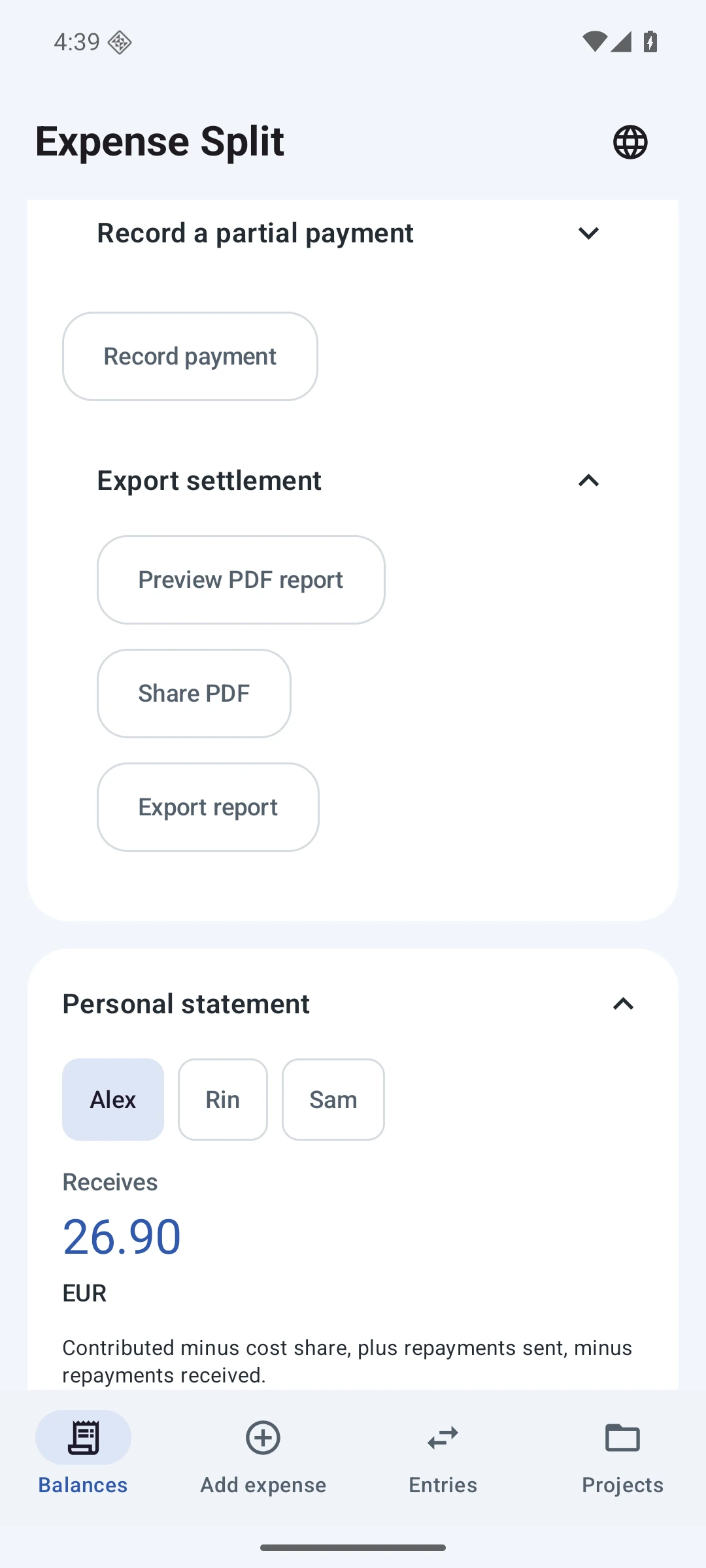
Task: Tap the diamond notification icon beside the clock
Action: tap(120, 42)
